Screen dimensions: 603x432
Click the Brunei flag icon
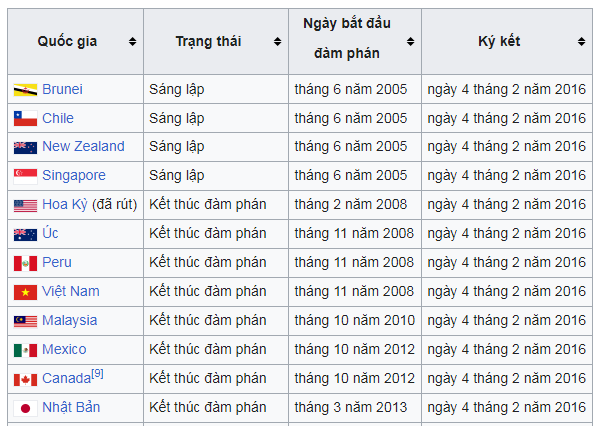[25, 90]
